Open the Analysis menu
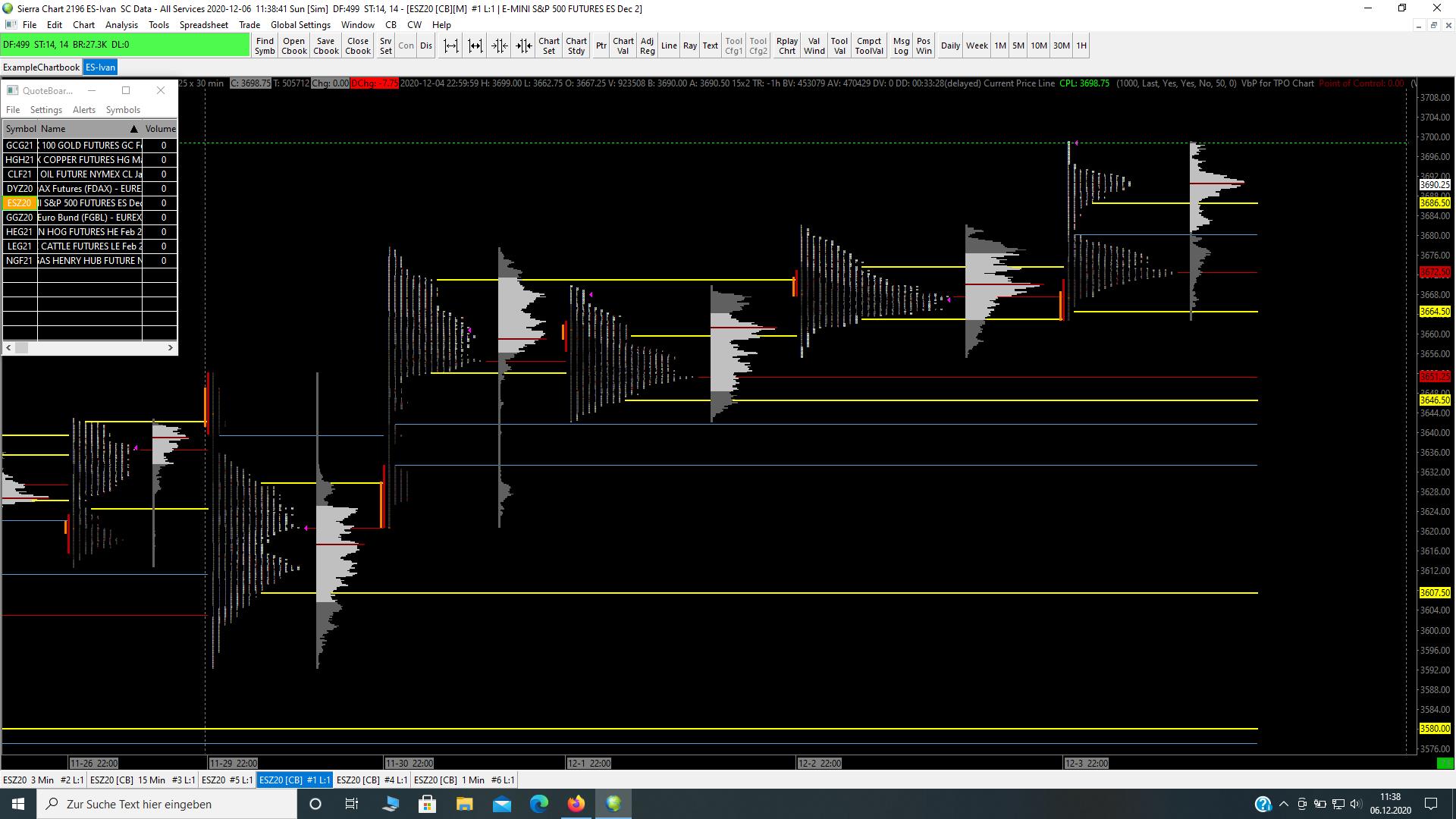 (121, 25)
